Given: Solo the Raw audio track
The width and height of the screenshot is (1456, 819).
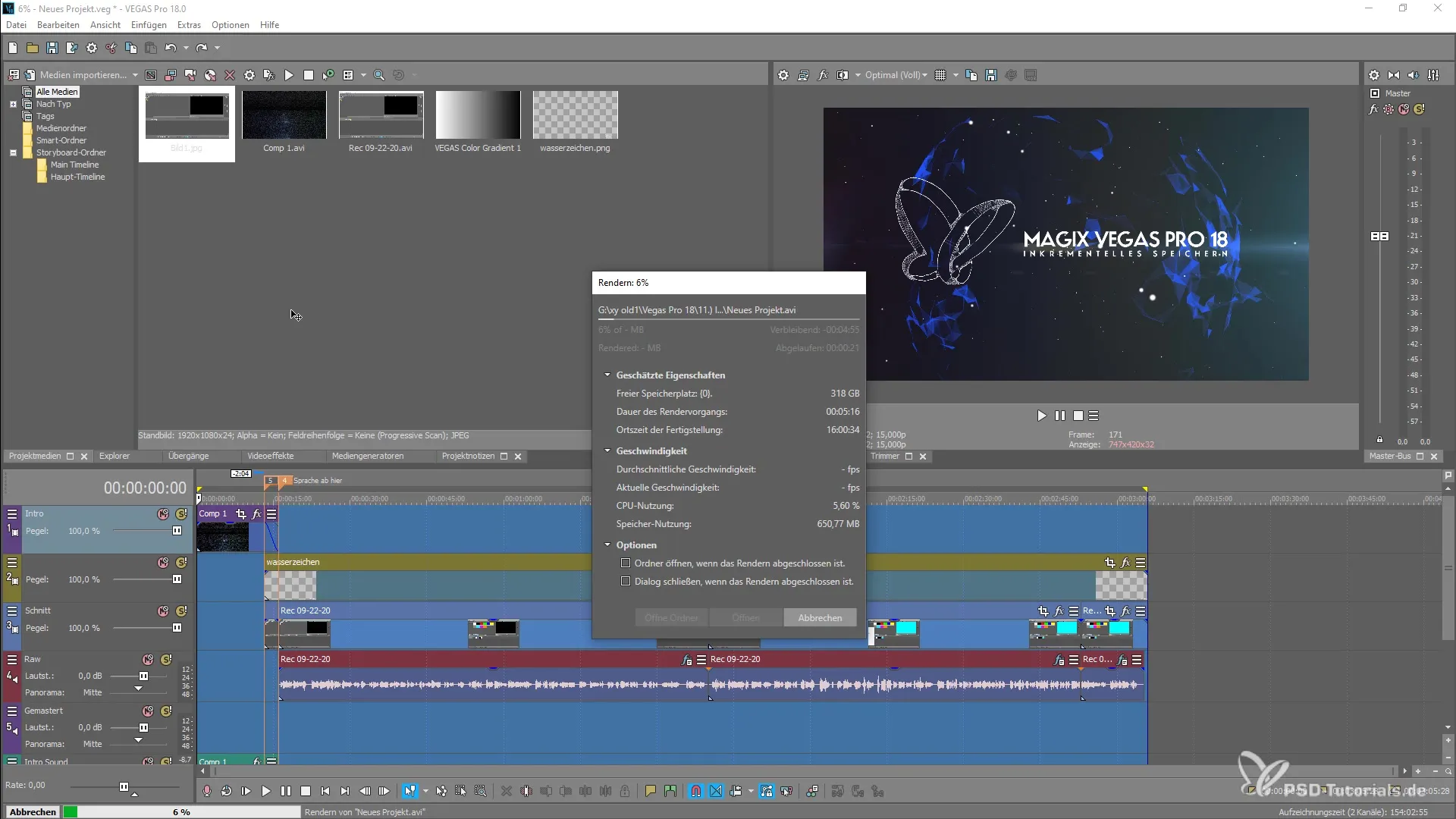Looking at the screenshot, I should coord(166,660).
